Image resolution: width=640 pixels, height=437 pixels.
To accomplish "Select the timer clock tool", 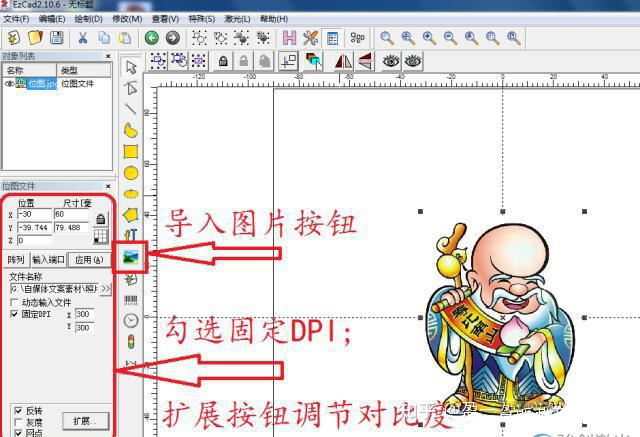I will pos(131,321).
